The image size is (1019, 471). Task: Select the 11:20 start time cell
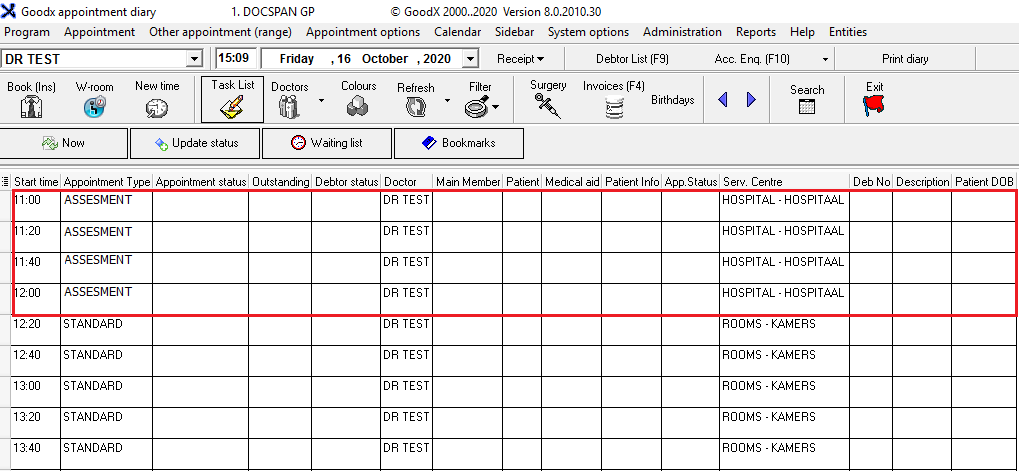tap(36, 236)
